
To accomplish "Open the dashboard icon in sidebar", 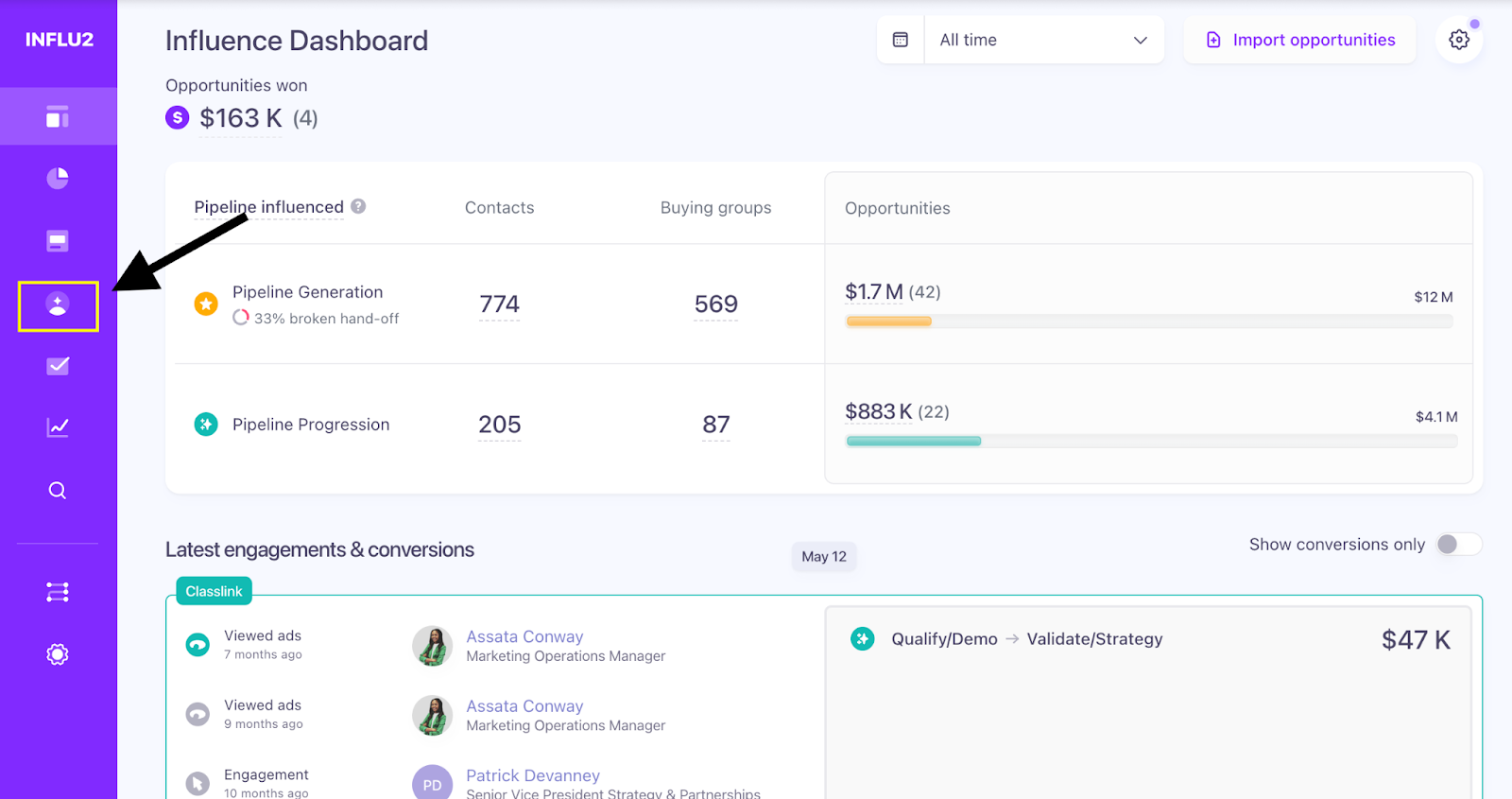I will point(58,117).
